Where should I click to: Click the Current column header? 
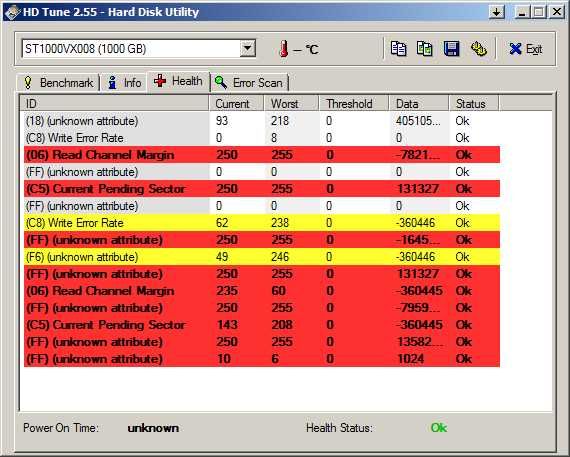237,104
